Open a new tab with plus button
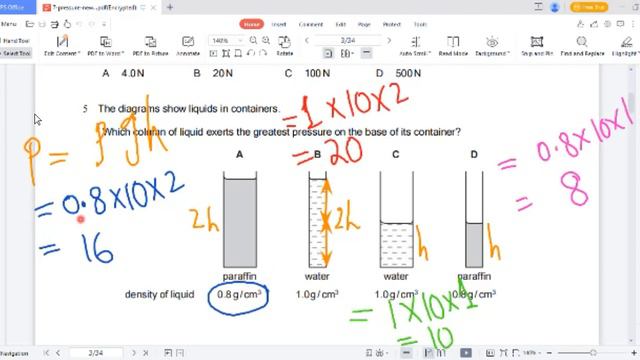This screenshot has width=640, height=360. click(x=170, y=7)
